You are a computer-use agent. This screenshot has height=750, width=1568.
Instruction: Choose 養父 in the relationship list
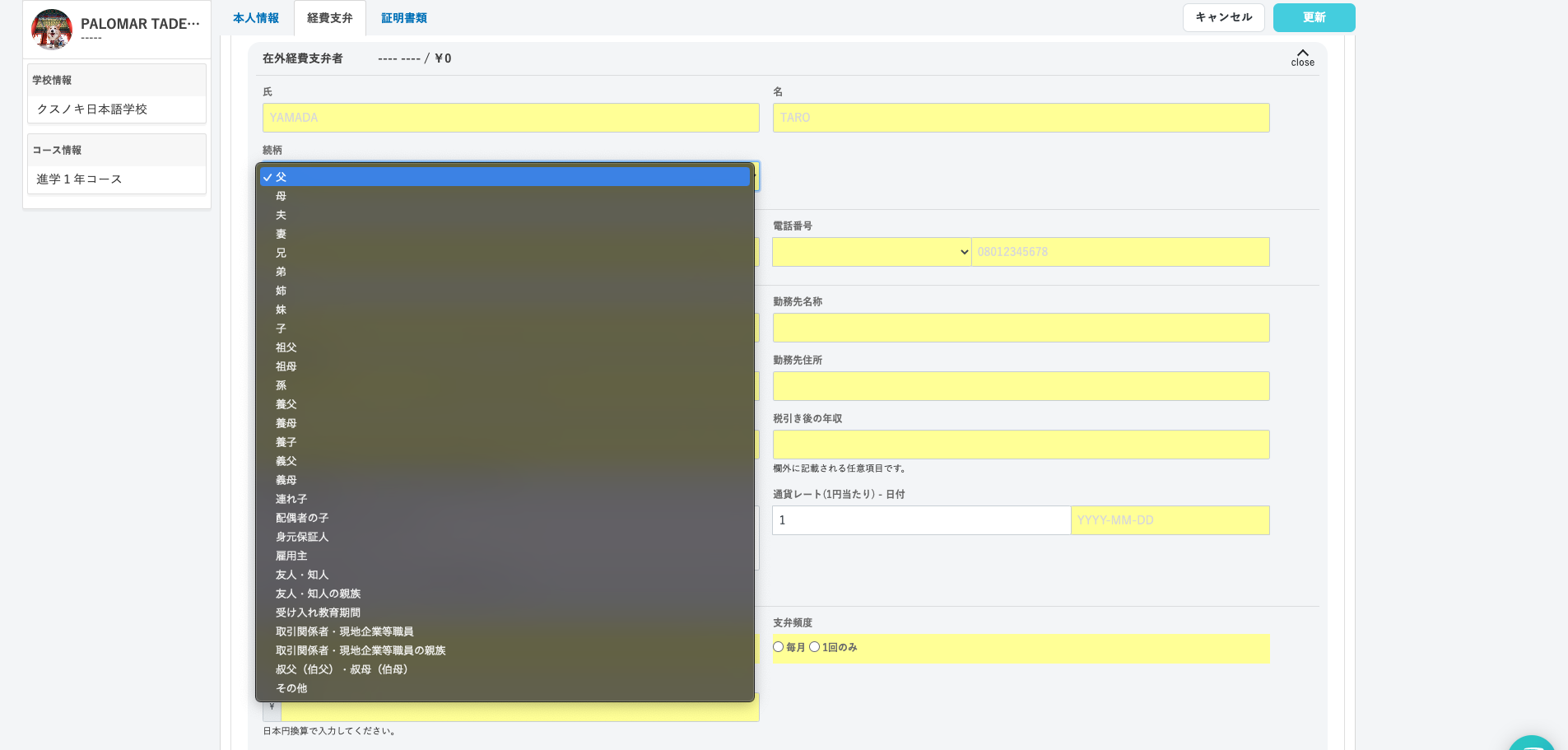point(505,404)
